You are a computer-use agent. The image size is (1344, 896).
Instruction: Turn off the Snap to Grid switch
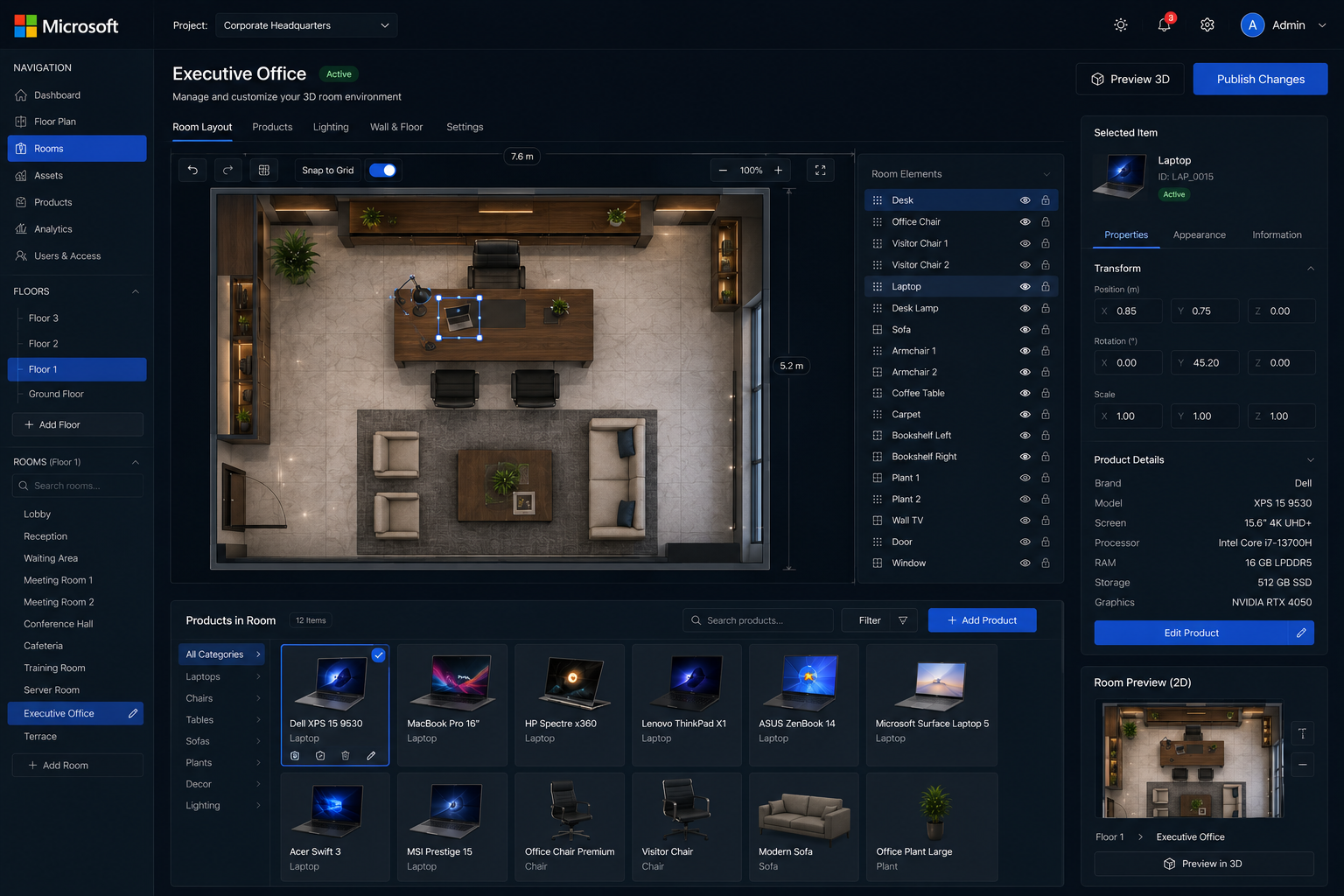click(382, 171)
